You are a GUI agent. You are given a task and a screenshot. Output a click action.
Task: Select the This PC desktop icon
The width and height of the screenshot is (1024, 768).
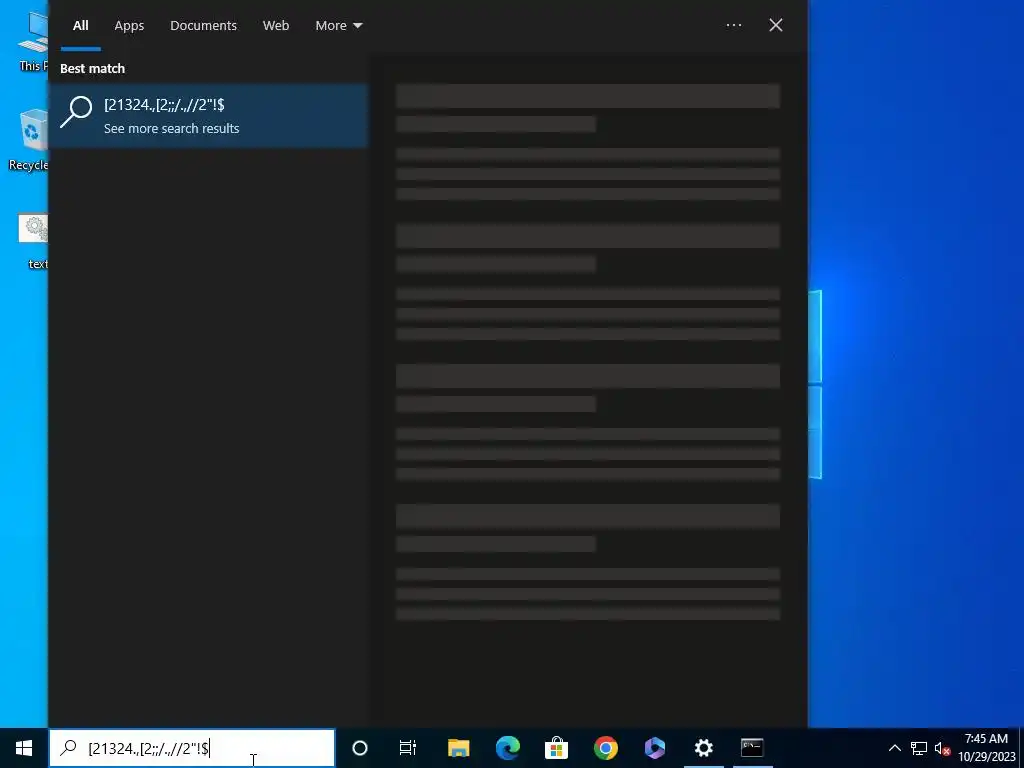click(x=33, y=40)
